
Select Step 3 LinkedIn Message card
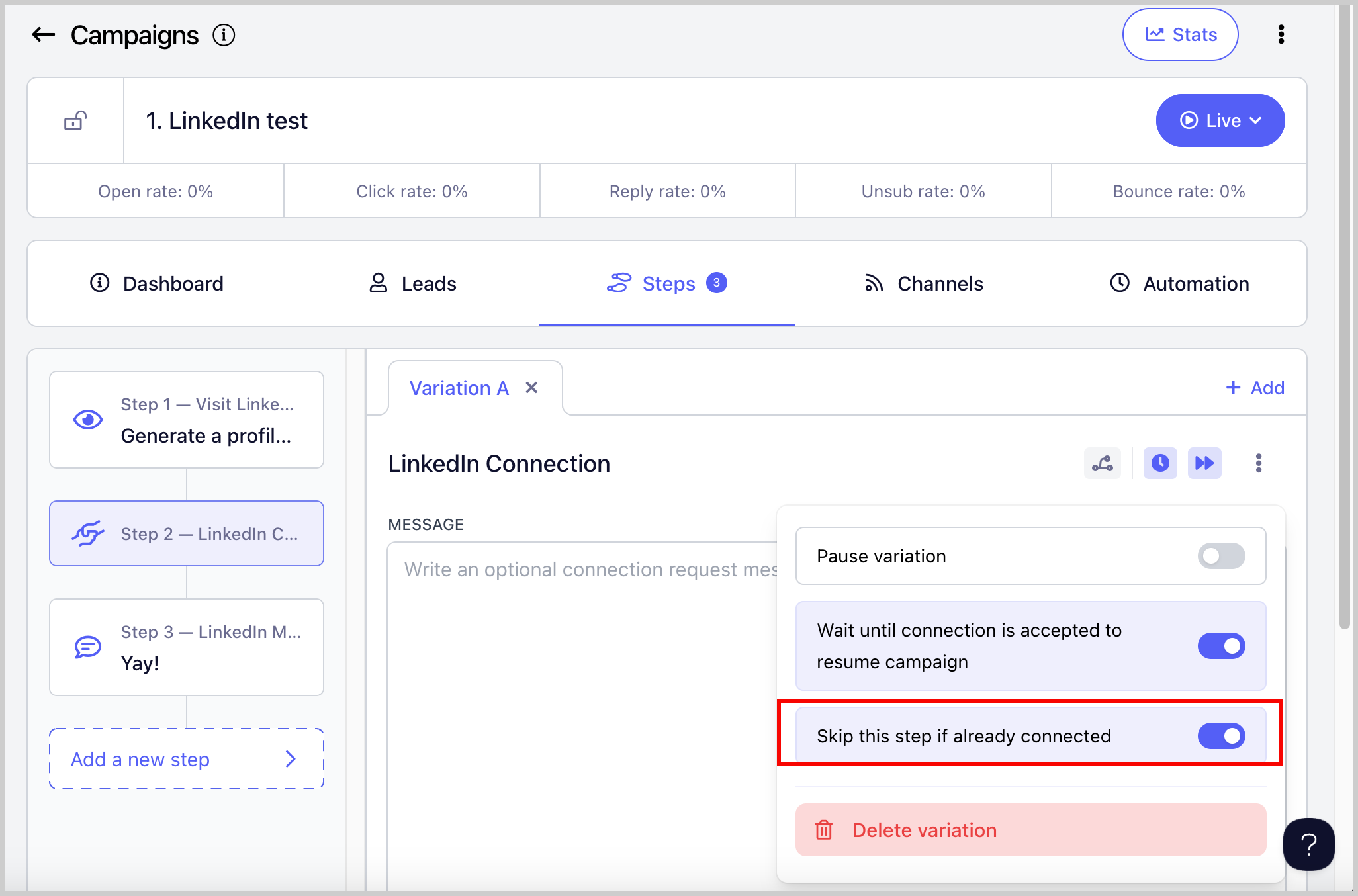click(187, 647)
